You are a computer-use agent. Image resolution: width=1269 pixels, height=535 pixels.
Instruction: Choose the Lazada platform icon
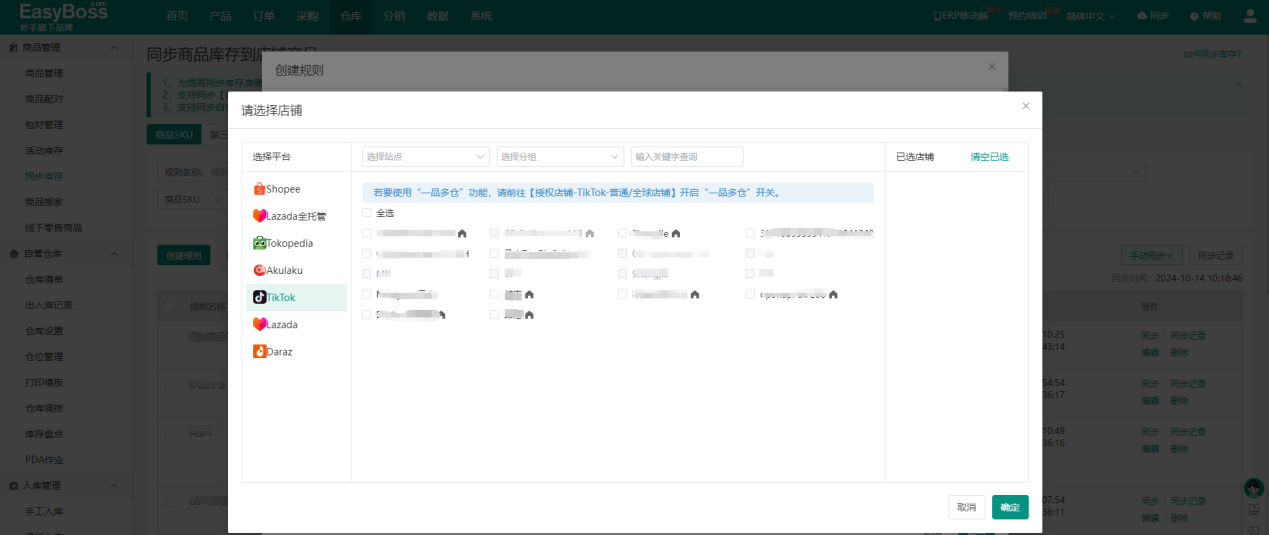(x=260, y=325)
